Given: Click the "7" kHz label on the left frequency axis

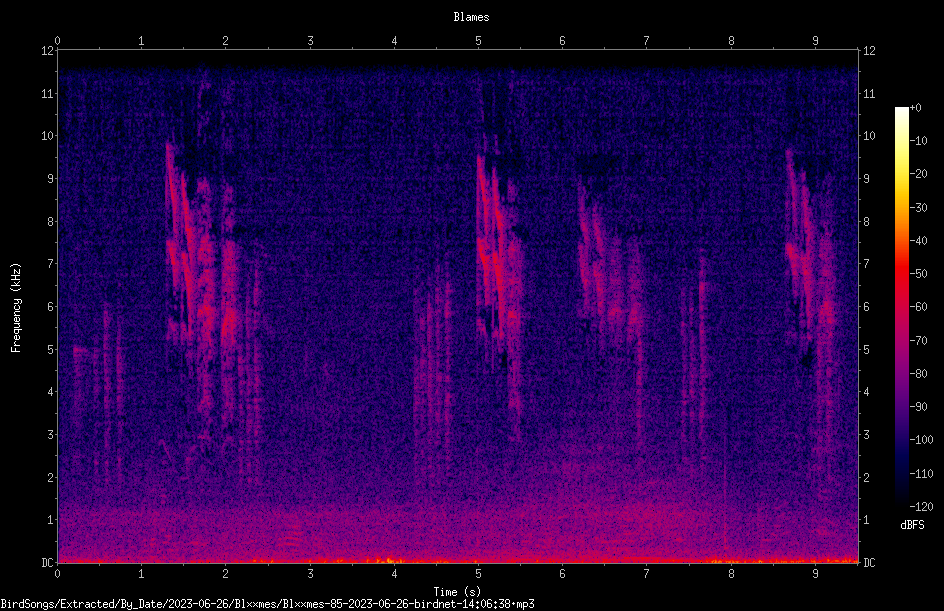Looking at the screenshot, I should (51, 264).
